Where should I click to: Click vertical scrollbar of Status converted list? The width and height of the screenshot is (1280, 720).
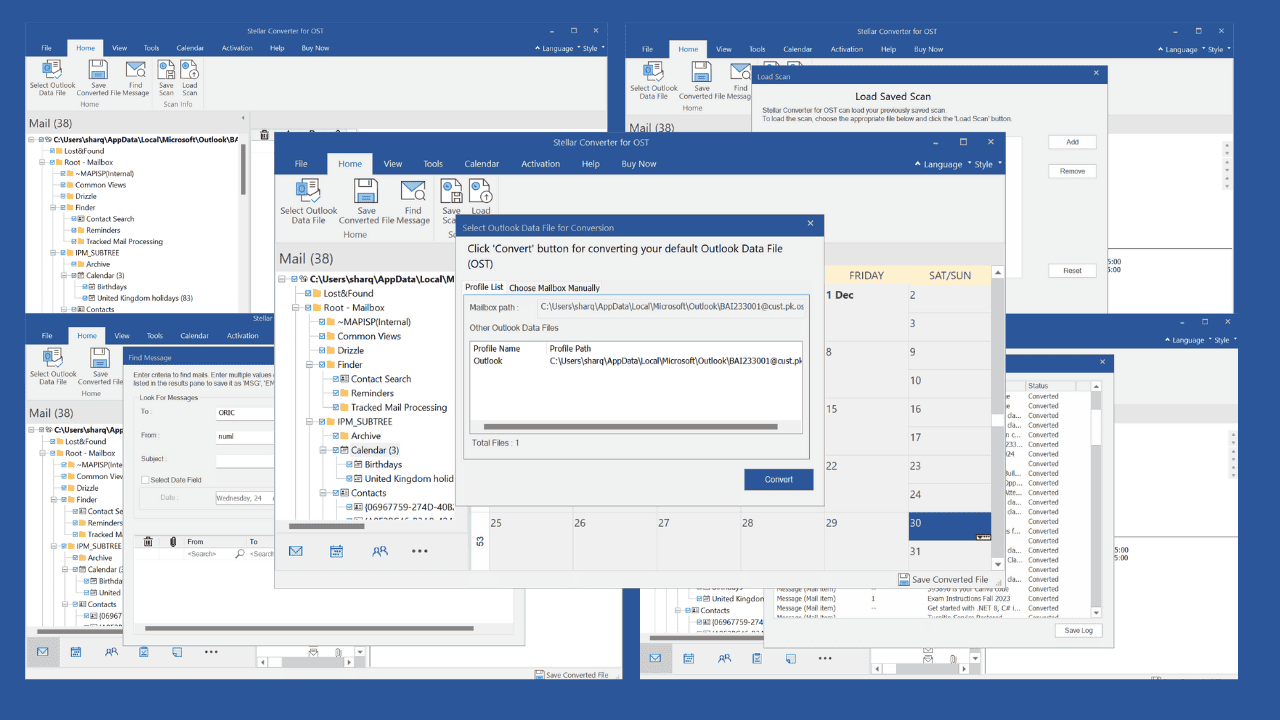tap(1096, 500)
